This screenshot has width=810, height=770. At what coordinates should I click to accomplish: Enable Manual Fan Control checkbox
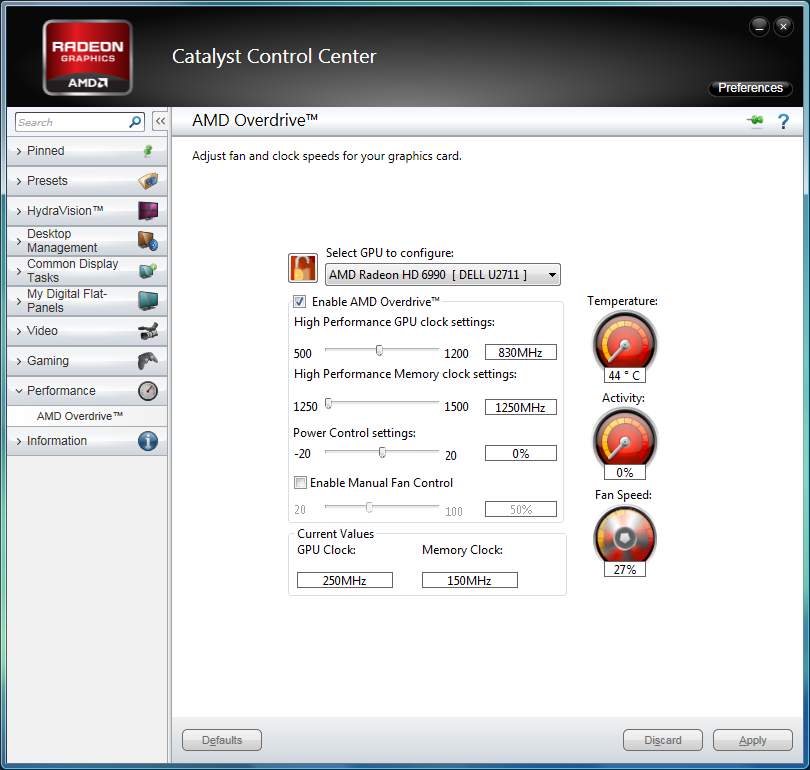[x=300, y=482]
